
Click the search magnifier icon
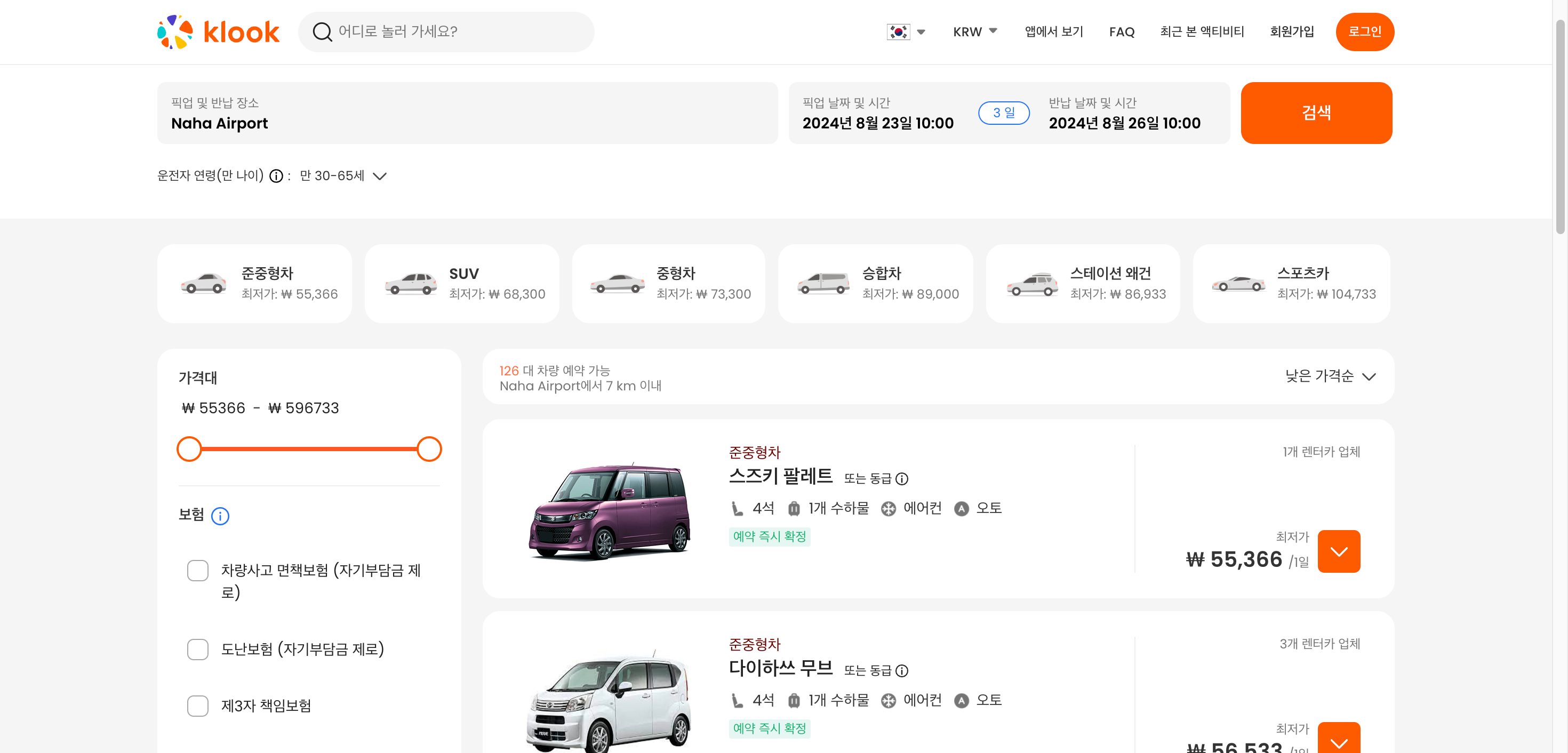click(x=322, y=31)
